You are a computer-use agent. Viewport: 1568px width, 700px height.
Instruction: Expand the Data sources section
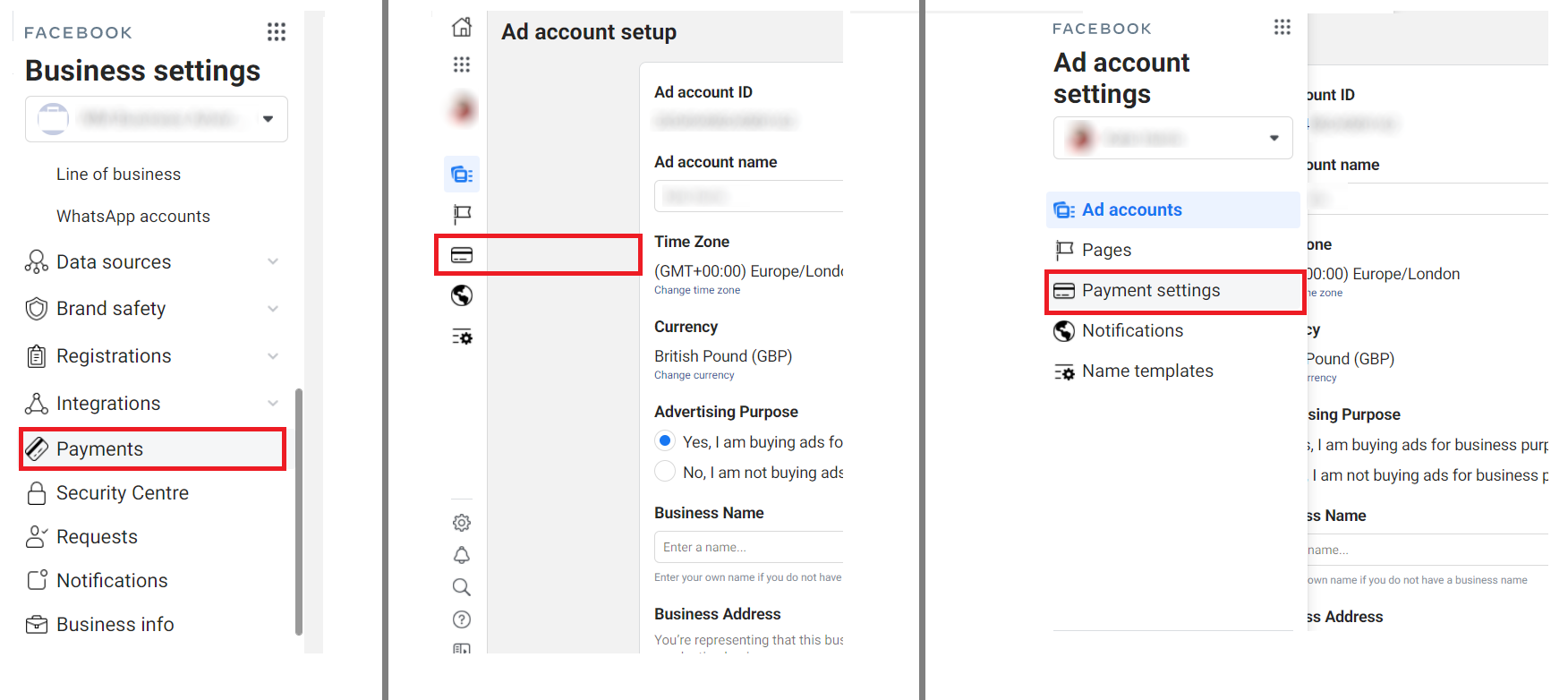273,261
